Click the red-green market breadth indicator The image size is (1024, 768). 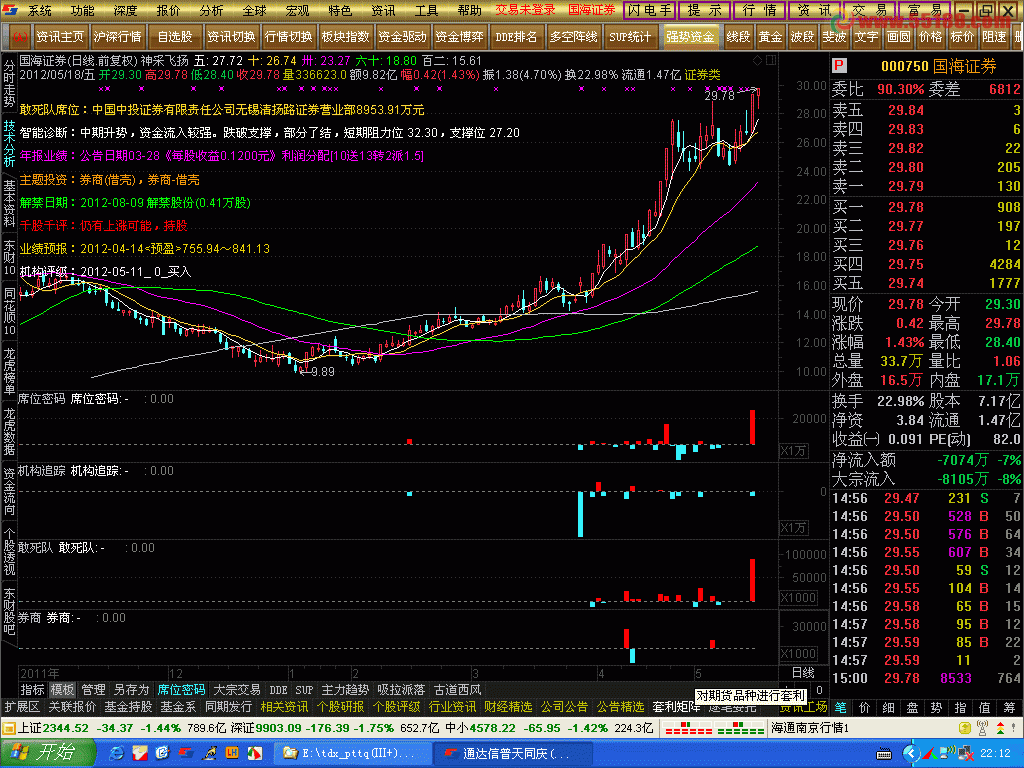pyautogui.click(x=714, y=728)
